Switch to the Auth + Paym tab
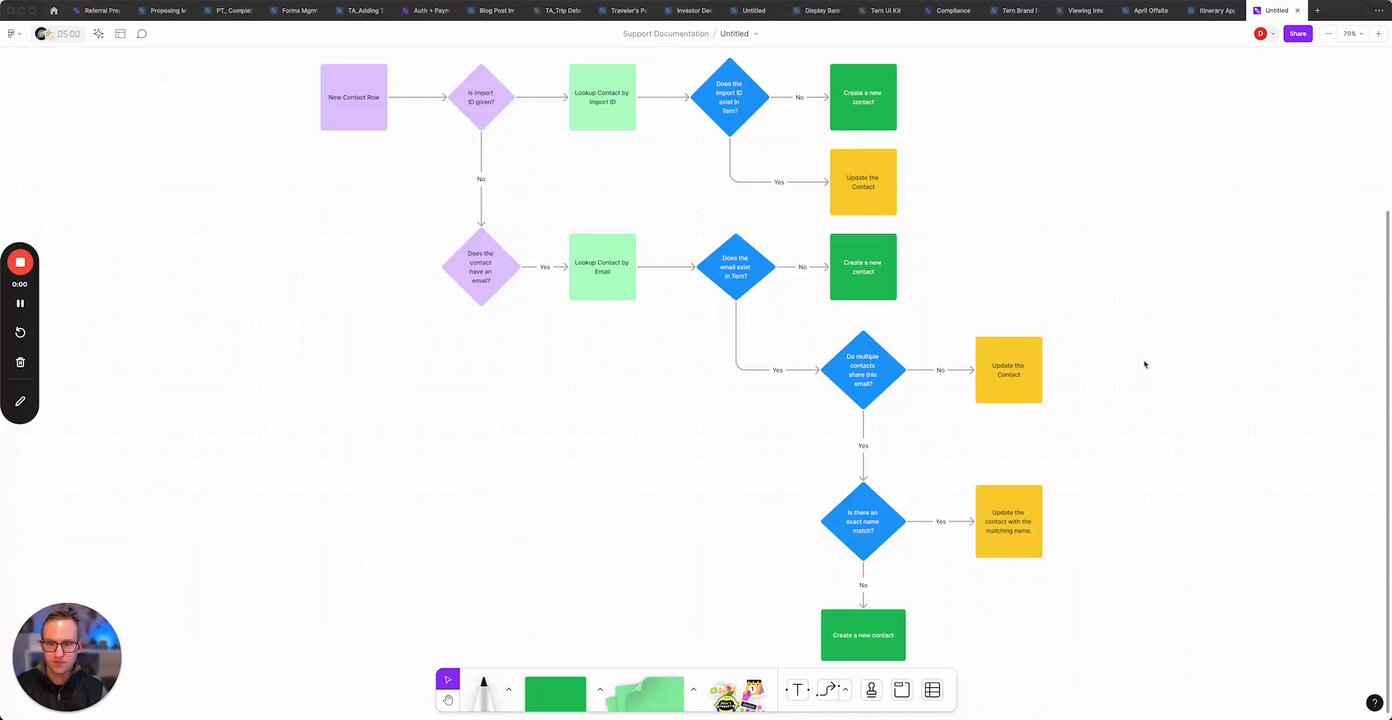This screenshot has height=720, width=1392. coord(425,10)
